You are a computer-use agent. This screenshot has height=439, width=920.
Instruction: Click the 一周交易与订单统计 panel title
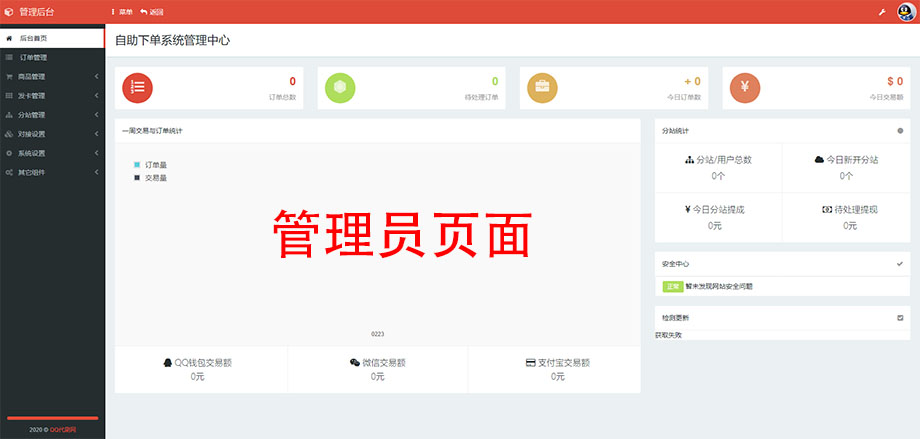(152, 131)
